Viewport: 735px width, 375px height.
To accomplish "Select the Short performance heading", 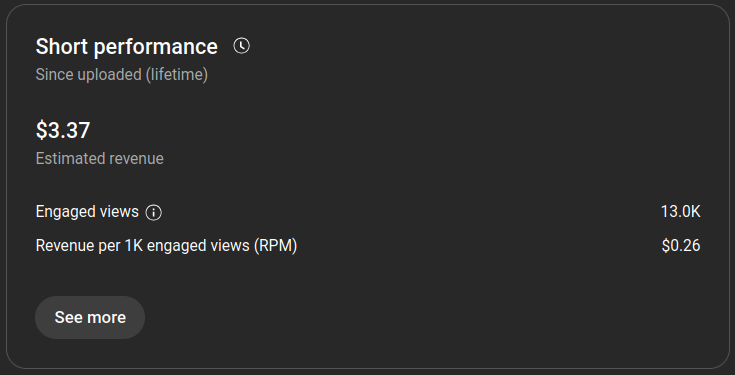I will point(127,47).
